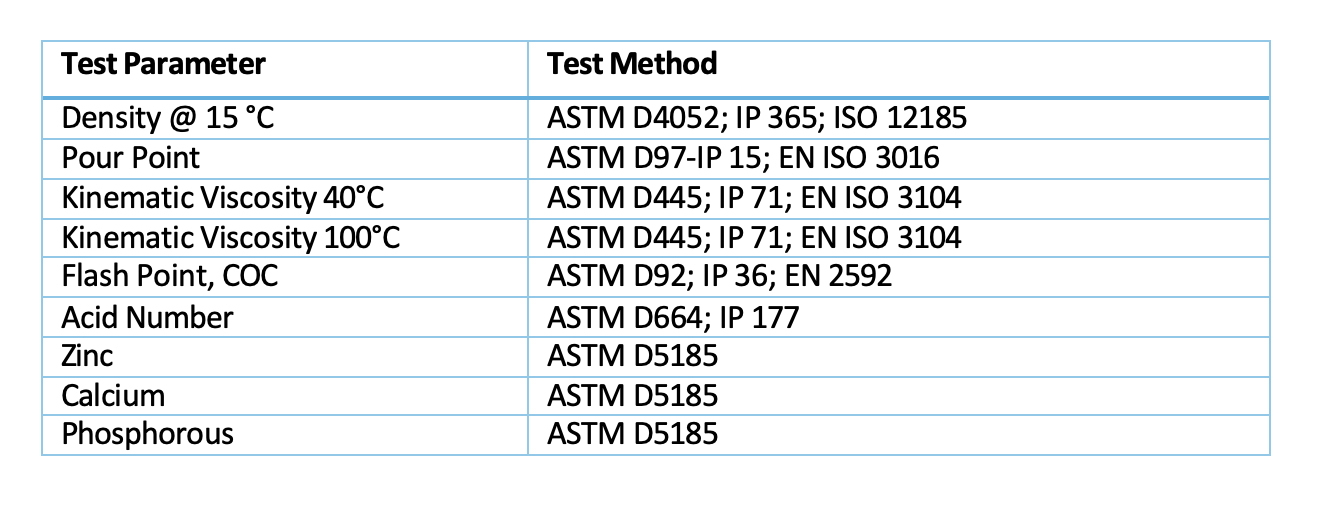Screen dimensions: 1320x506
Task: Click the ASTM D5185 cell in Zinc row
Action: coord(633,355)
